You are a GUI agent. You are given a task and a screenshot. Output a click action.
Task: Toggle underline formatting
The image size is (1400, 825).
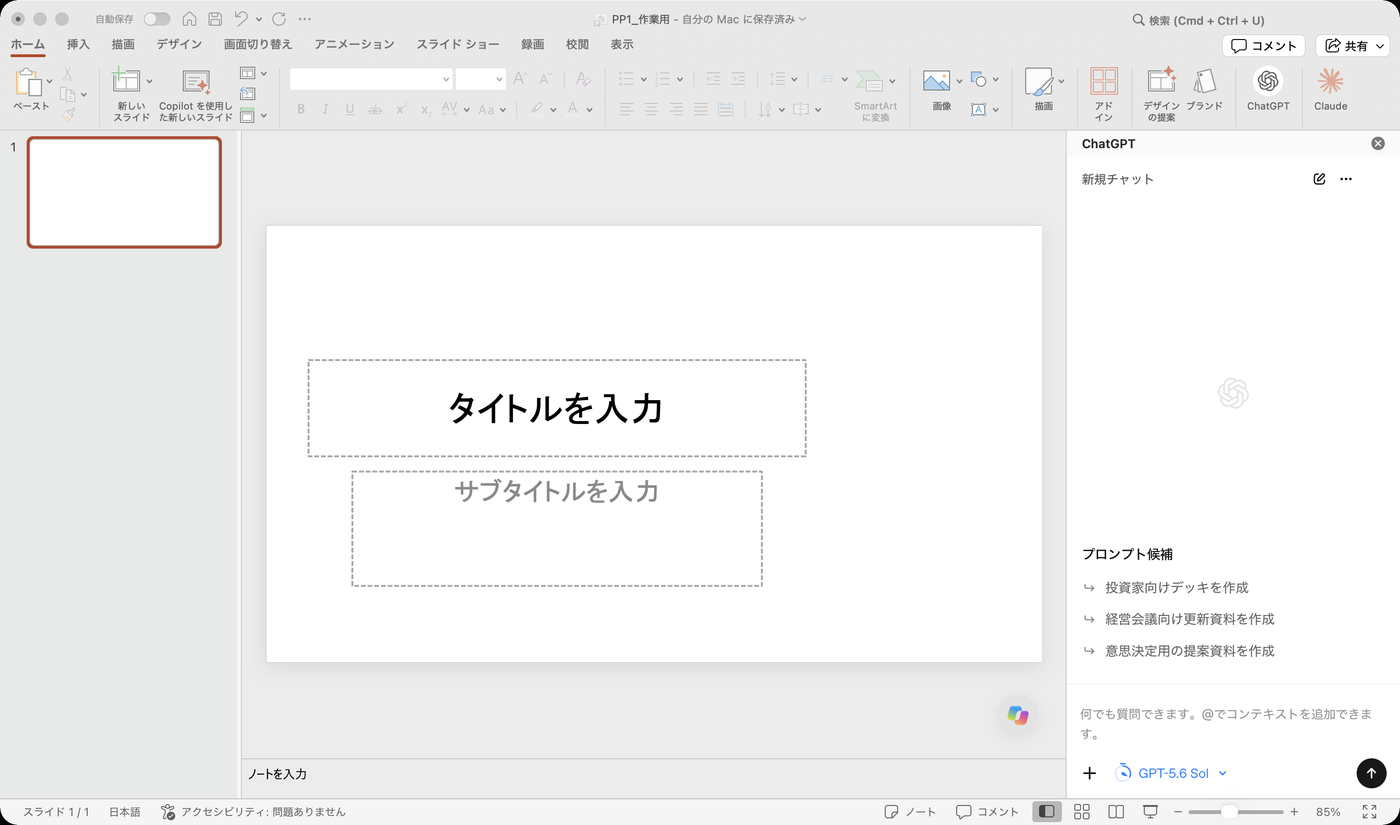350,109
